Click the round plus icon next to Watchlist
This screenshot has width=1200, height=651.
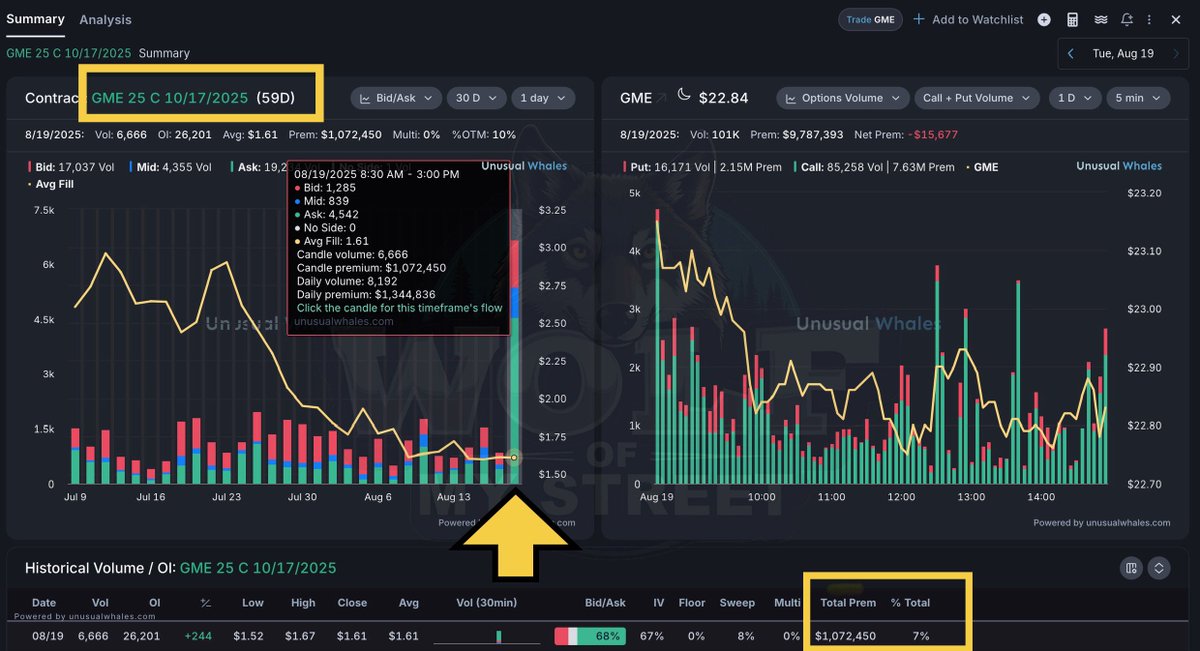click(1044, 20)
